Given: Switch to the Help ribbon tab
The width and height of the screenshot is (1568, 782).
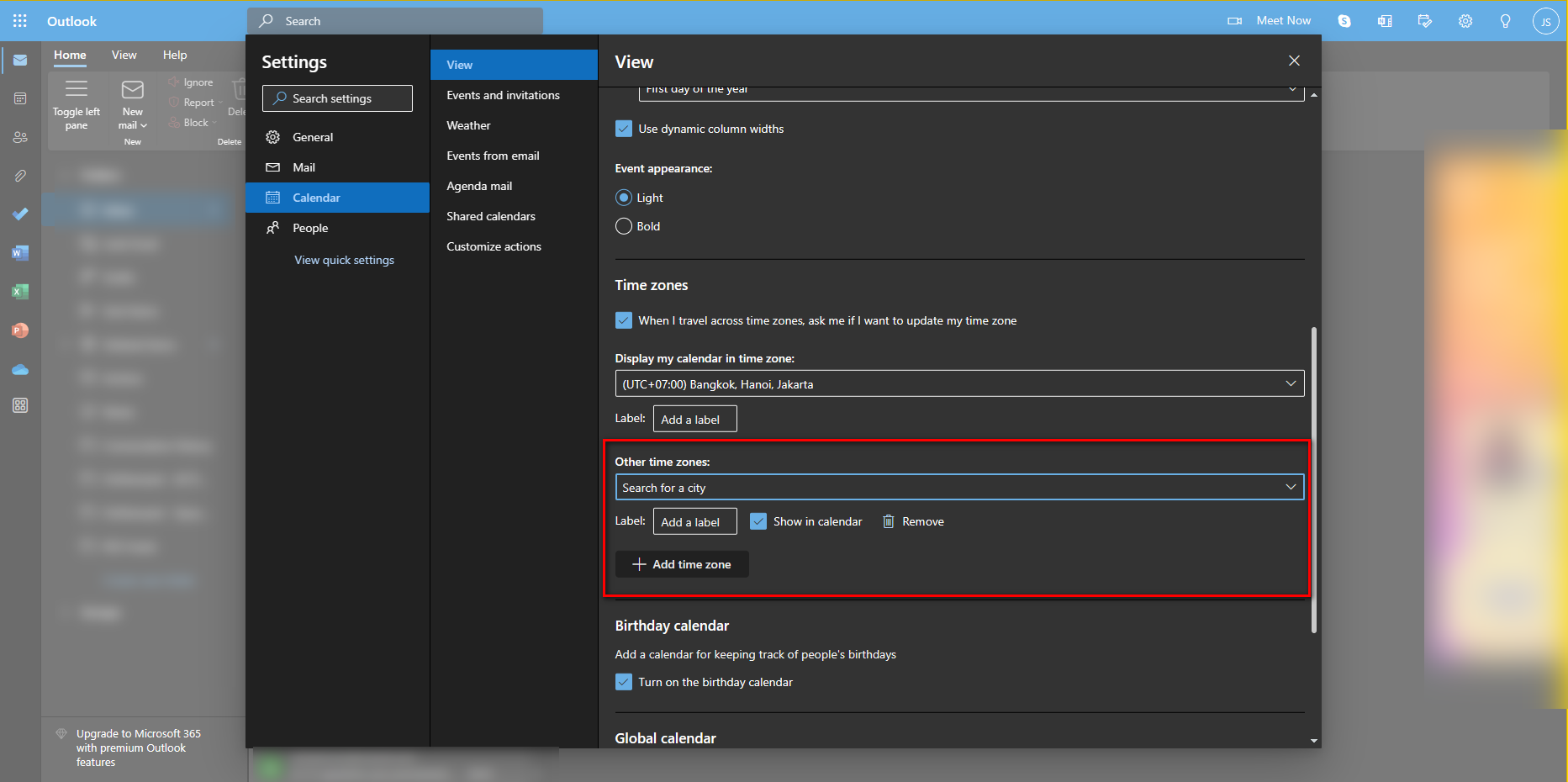Looking at the screenshot, I should click(x=175, y=55).
